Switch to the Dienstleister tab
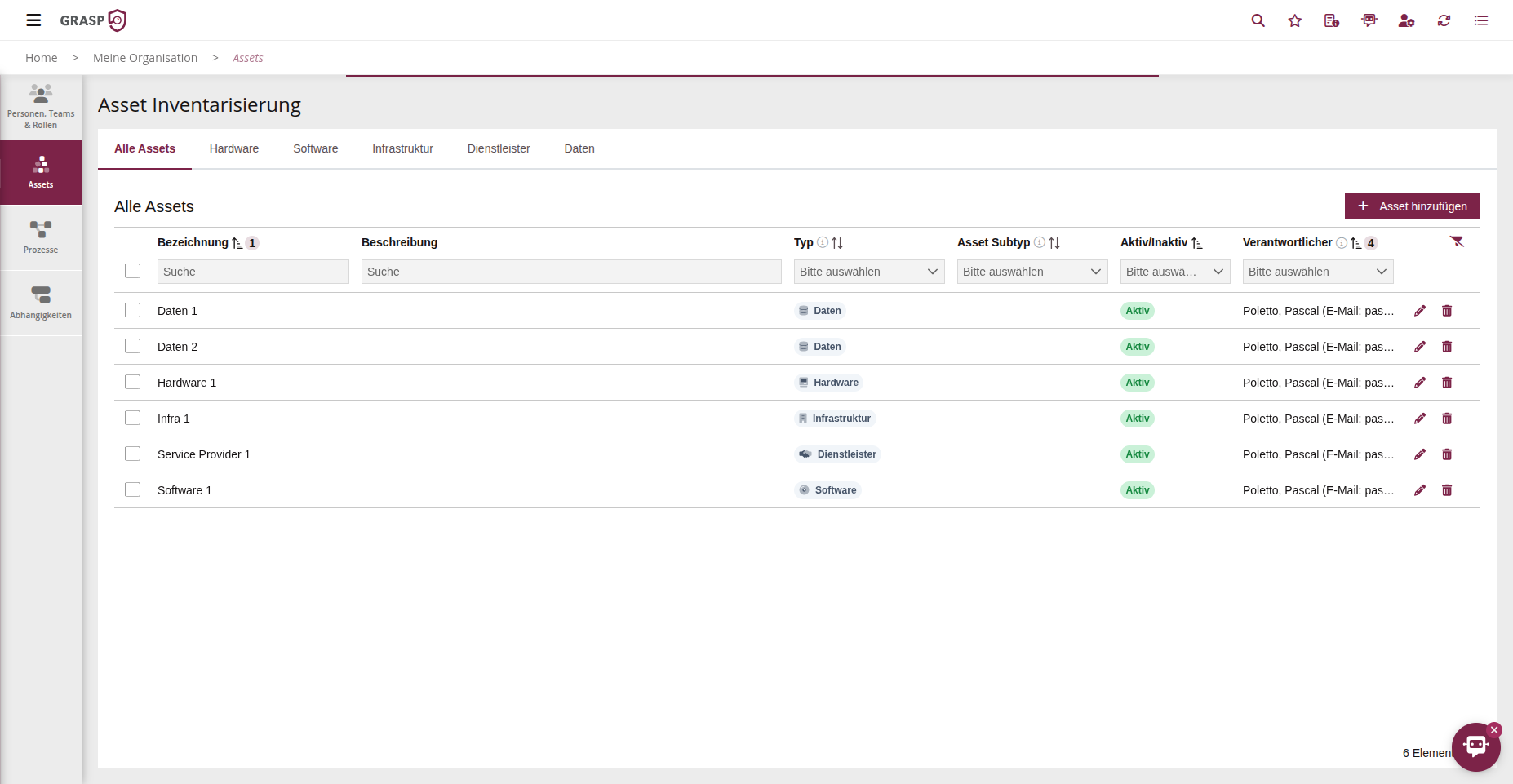Viewport: 1513px width, 784px height. (498, 148)
